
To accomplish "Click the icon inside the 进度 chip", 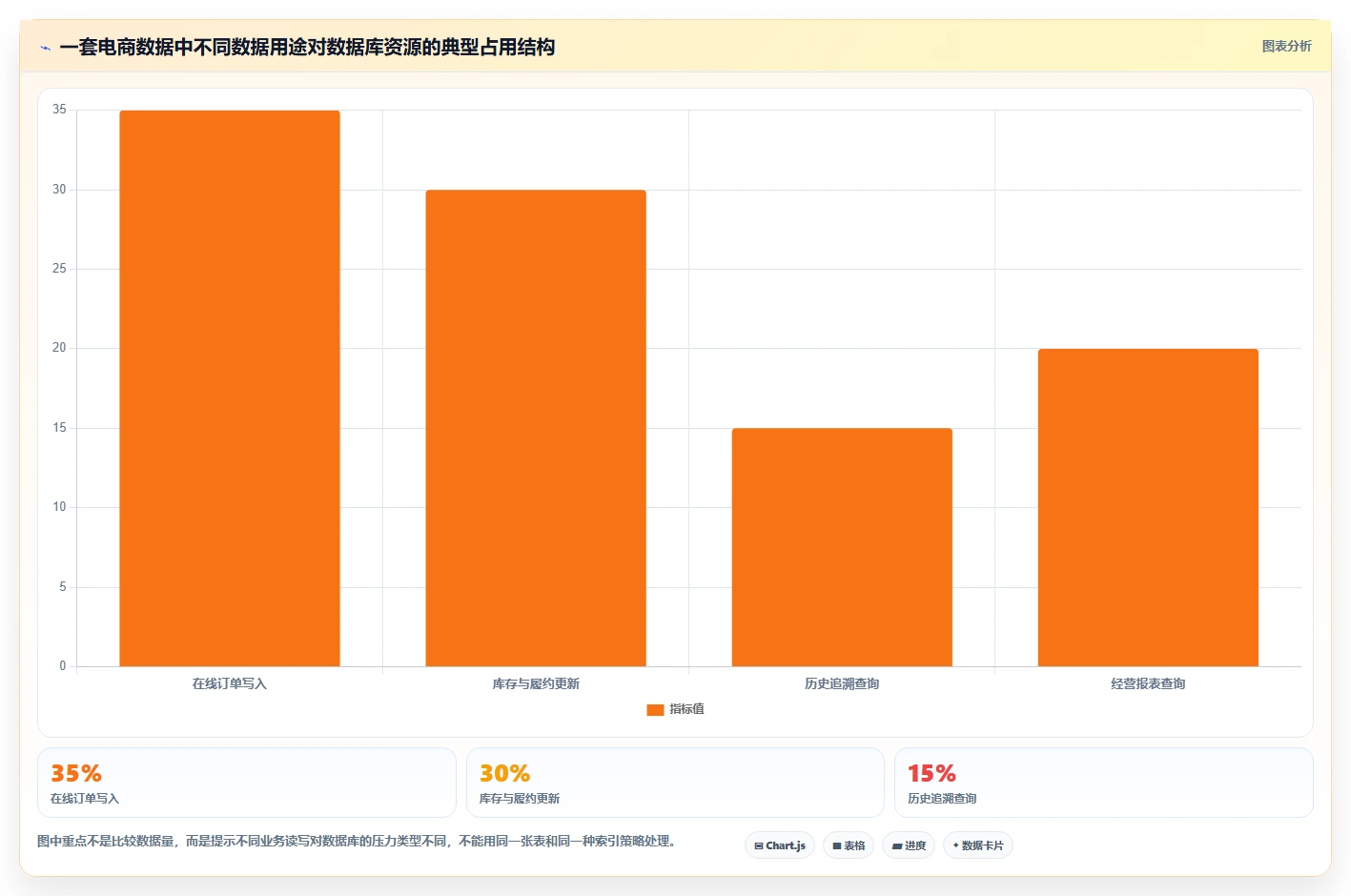I will tap(897, 846).
